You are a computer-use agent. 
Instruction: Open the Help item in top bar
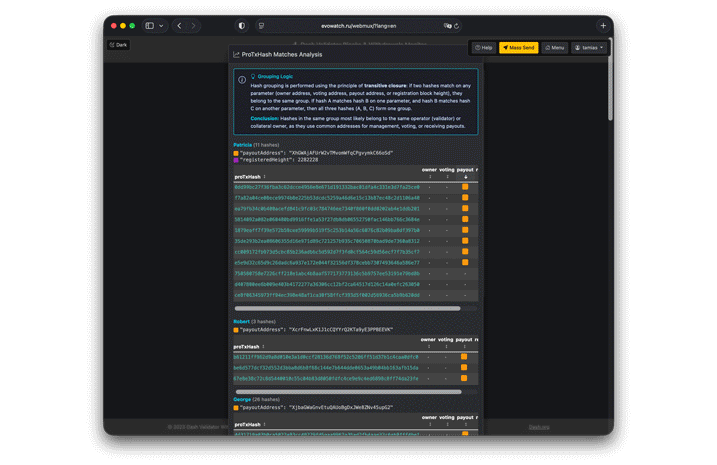pos(484,47)
